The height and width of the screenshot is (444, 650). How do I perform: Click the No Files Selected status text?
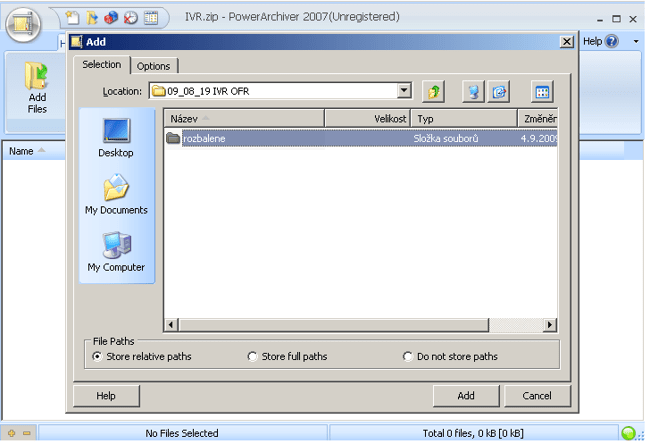182,434
